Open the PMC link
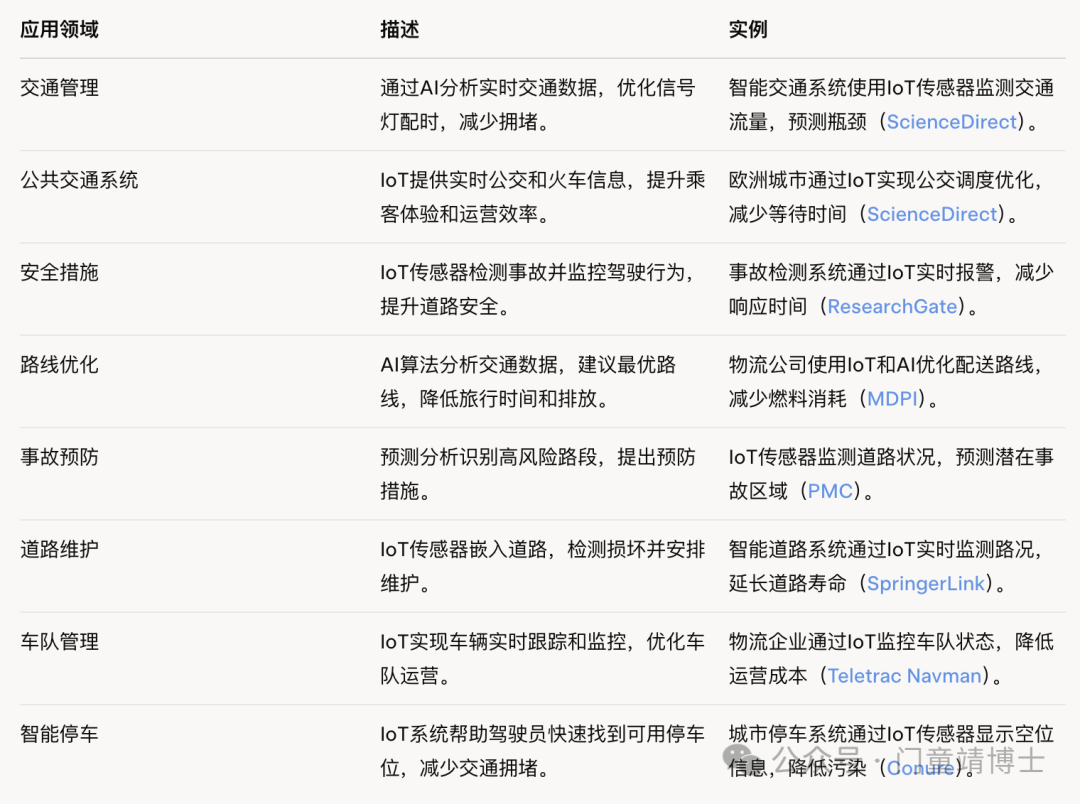This screenshot has height=804, width=1080. coord(830,491)
